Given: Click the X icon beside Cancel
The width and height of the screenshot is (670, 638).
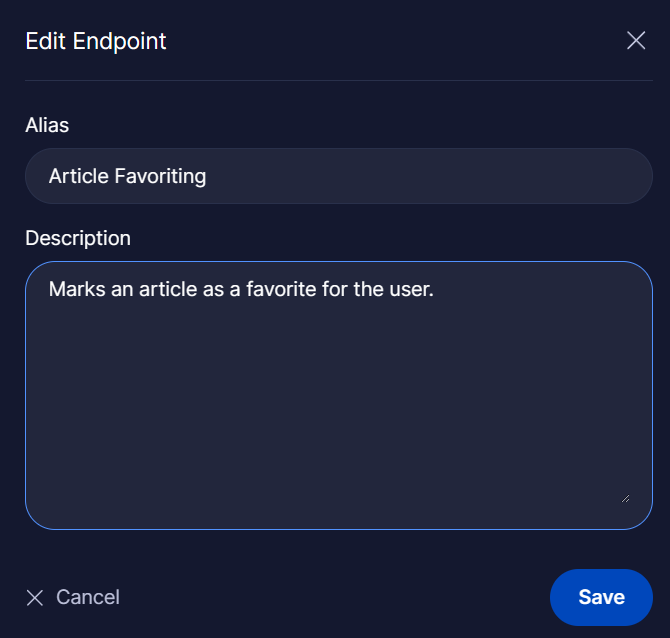Looking at the screenshot, I should (35, 598).
